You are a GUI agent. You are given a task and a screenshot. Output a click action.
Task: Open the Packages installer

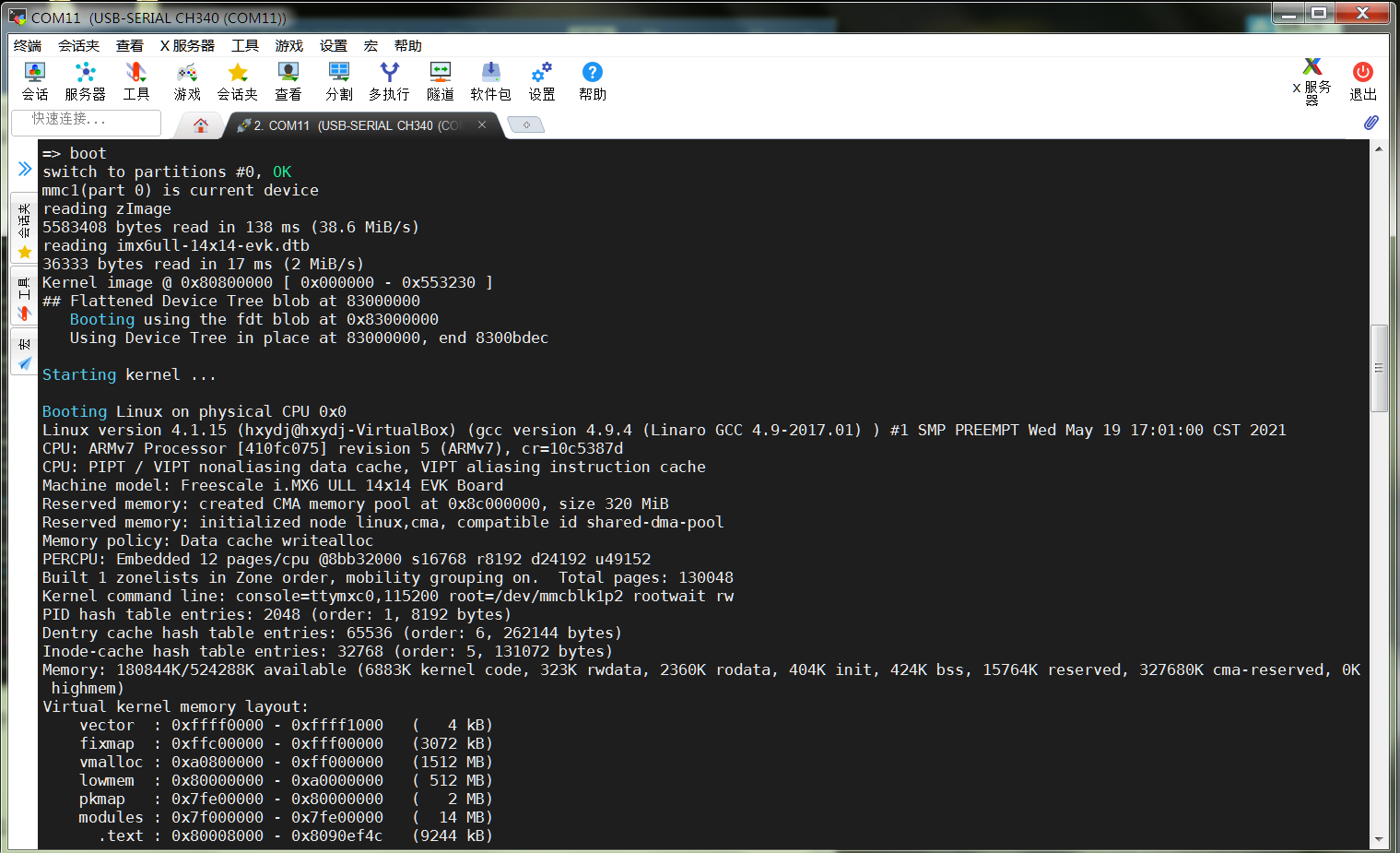tap(489, 80)
